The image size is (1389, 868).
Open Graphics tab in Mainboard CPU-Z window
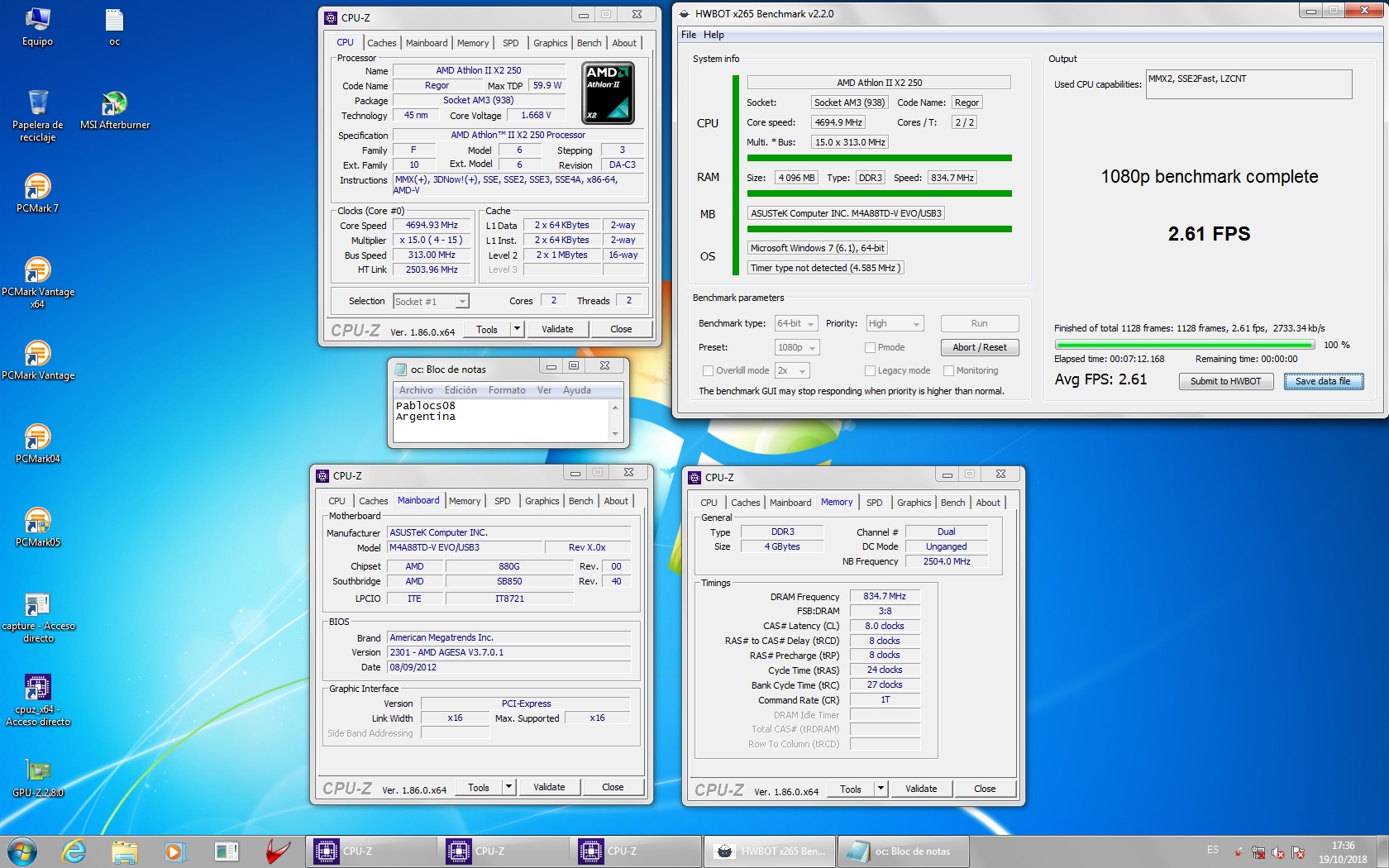pos(542,501)
